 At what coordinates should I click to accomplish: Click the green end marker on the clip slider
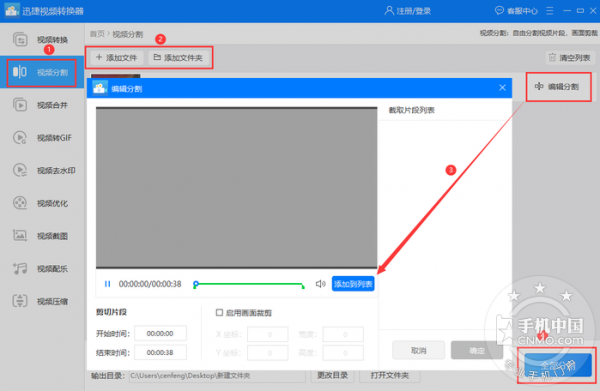click(x=303, y=286)
